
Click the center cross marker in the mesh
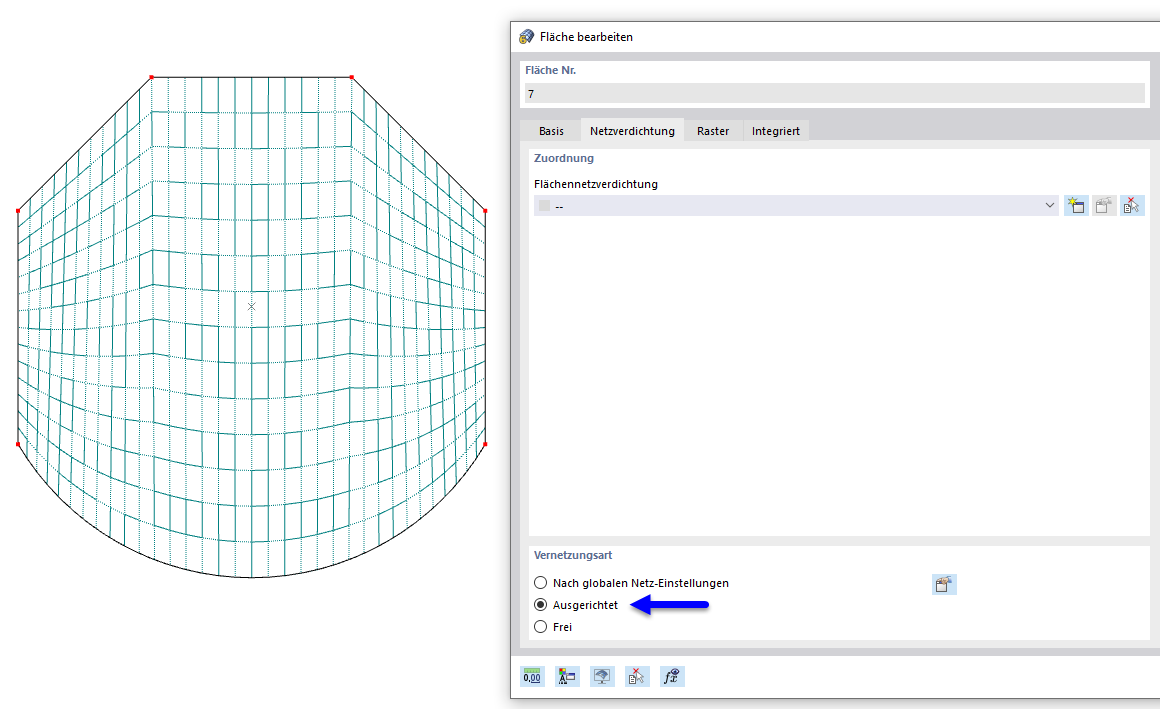[252, 306]
